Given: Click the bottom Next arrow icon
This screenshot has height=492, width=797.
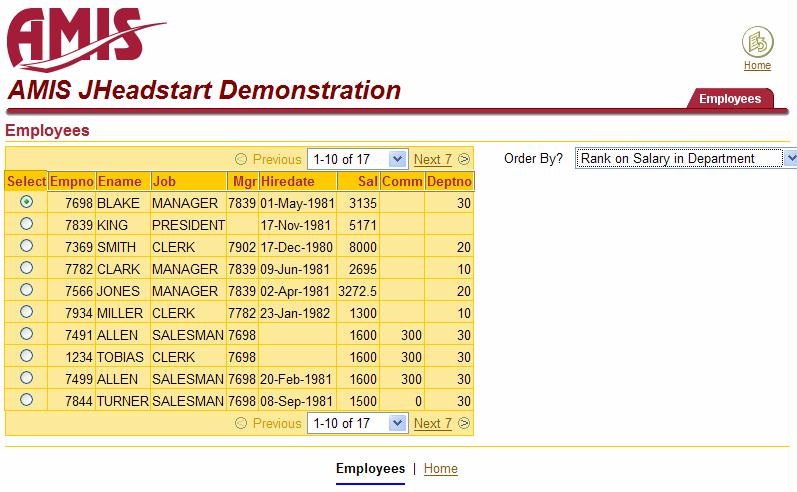Looking at the screenshot, I should (464, 423).
